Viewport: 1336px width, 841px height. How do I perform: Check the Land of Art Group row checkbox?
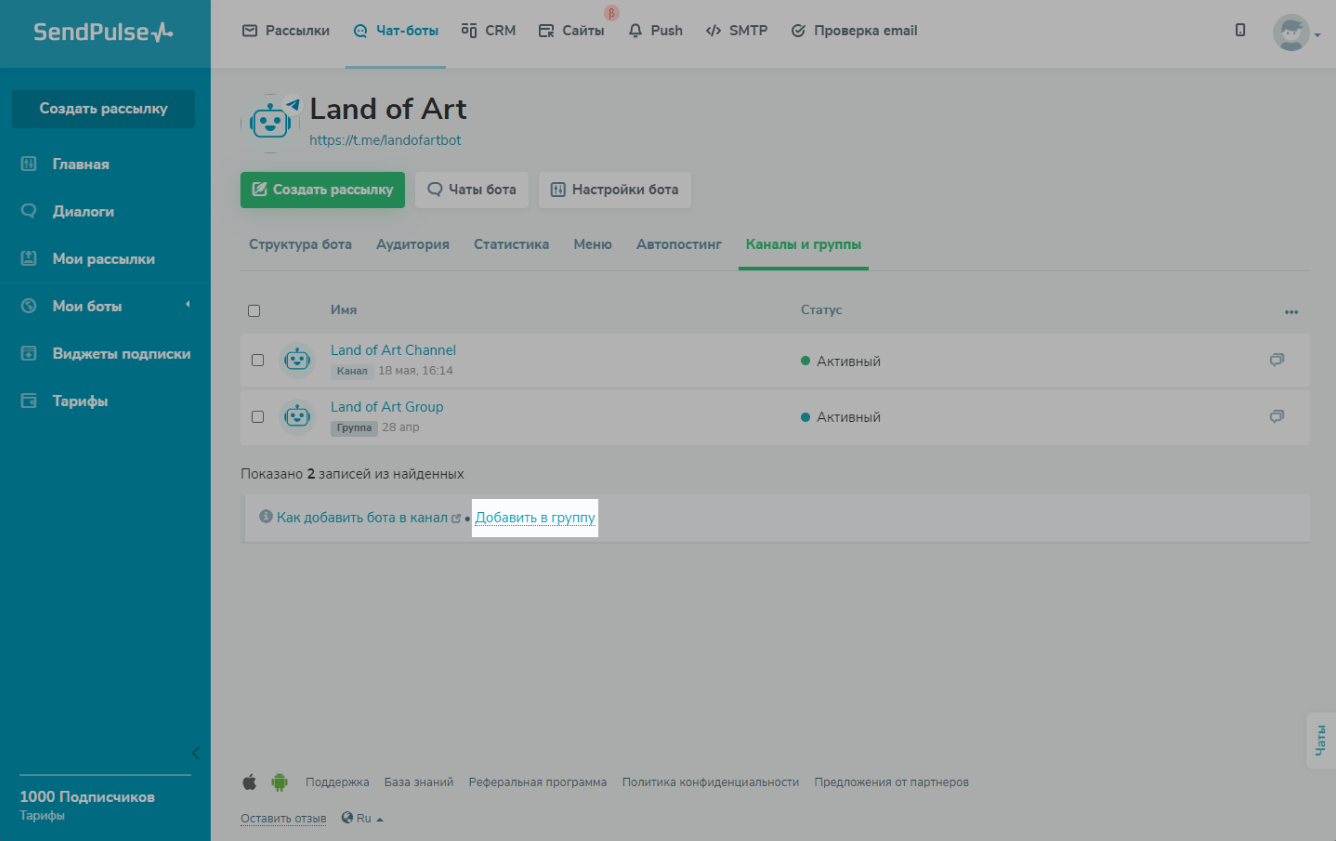pos(258,416)
